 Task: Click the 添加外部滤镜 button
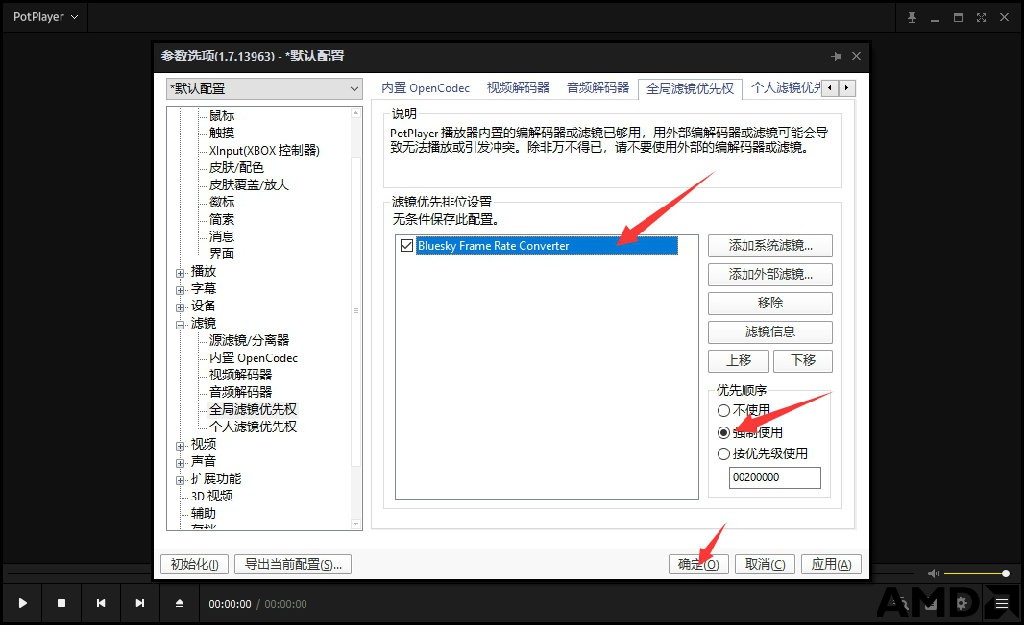point(770,274)
